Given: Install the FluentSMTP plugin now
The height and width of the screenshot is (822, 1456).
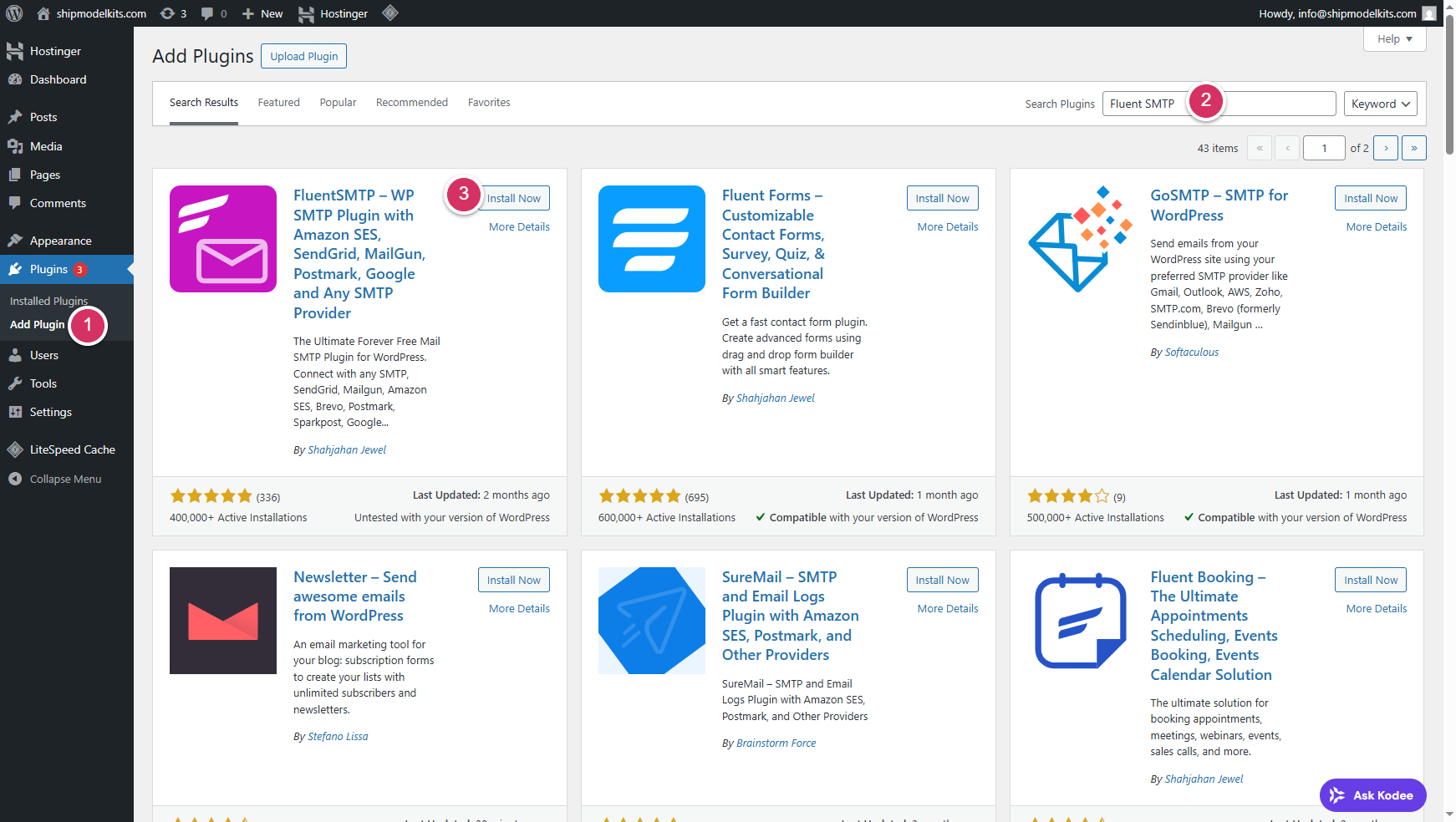Looking at the screenshot, I should pyautogui.click(x=513, y=199).
